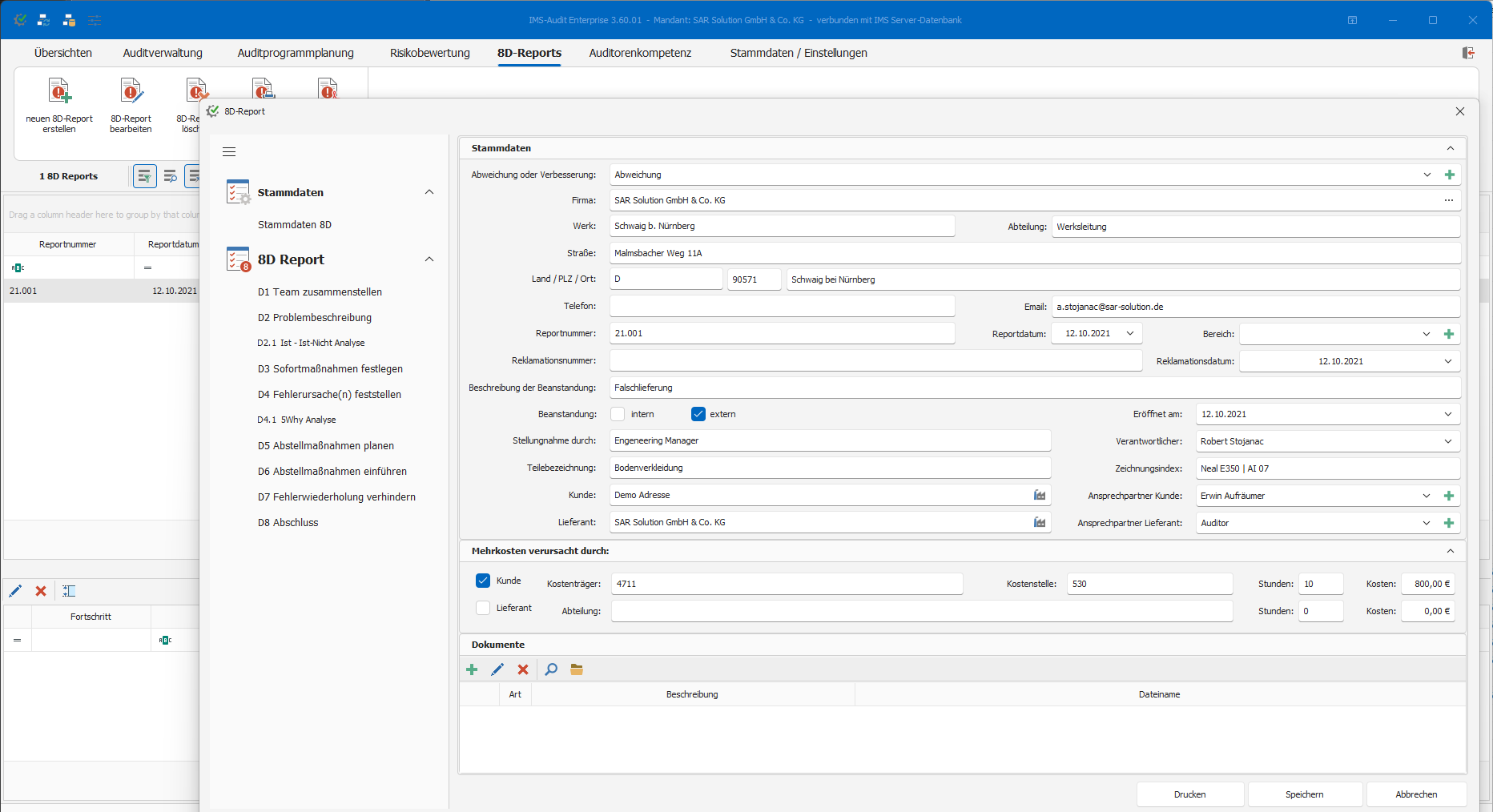This screenshot has height=812, width=1493.
Task: Select report row 21.001 in list
Action: click(102, 291)
